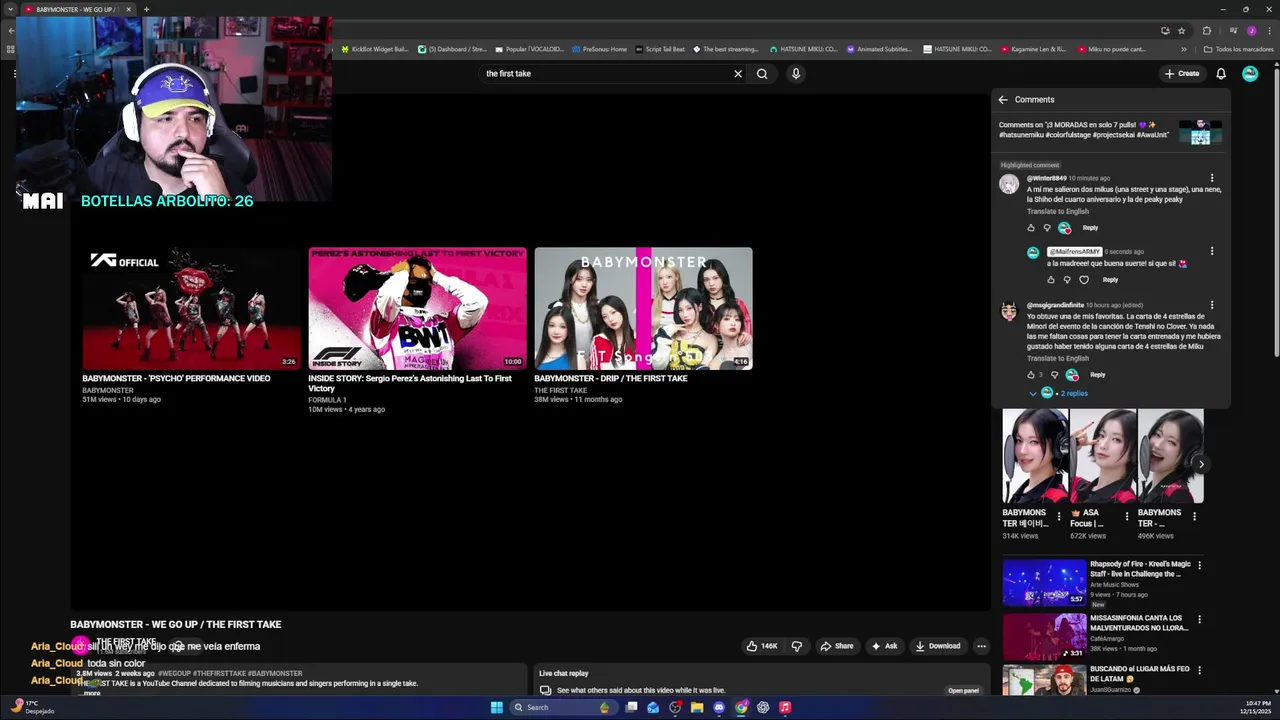Open Apple Music from taskbar
The height and width of the screenshot is (720, 1280).
785,707
